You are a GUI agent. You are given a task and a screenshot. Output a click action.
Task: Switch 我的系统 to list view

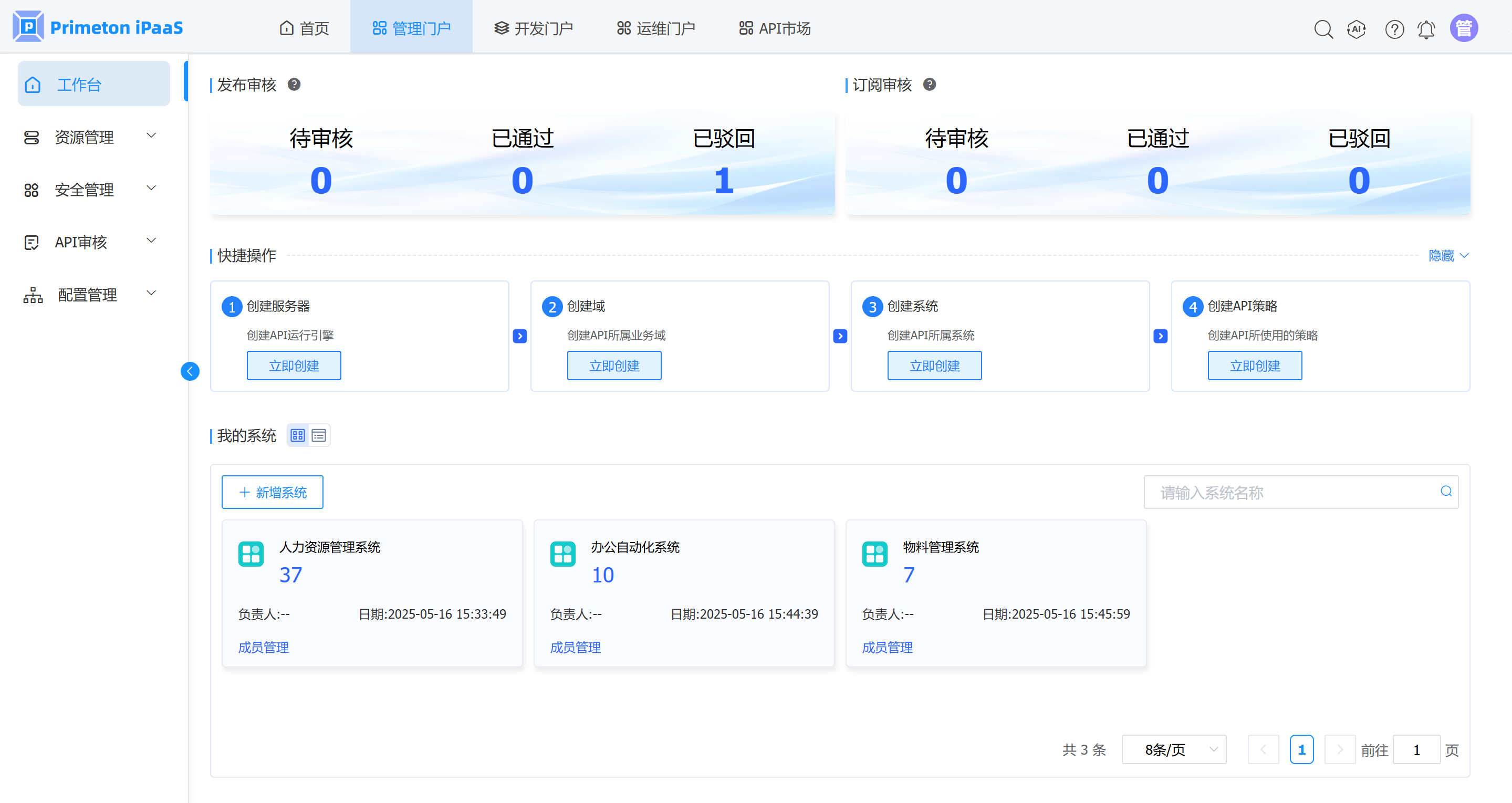319,435
